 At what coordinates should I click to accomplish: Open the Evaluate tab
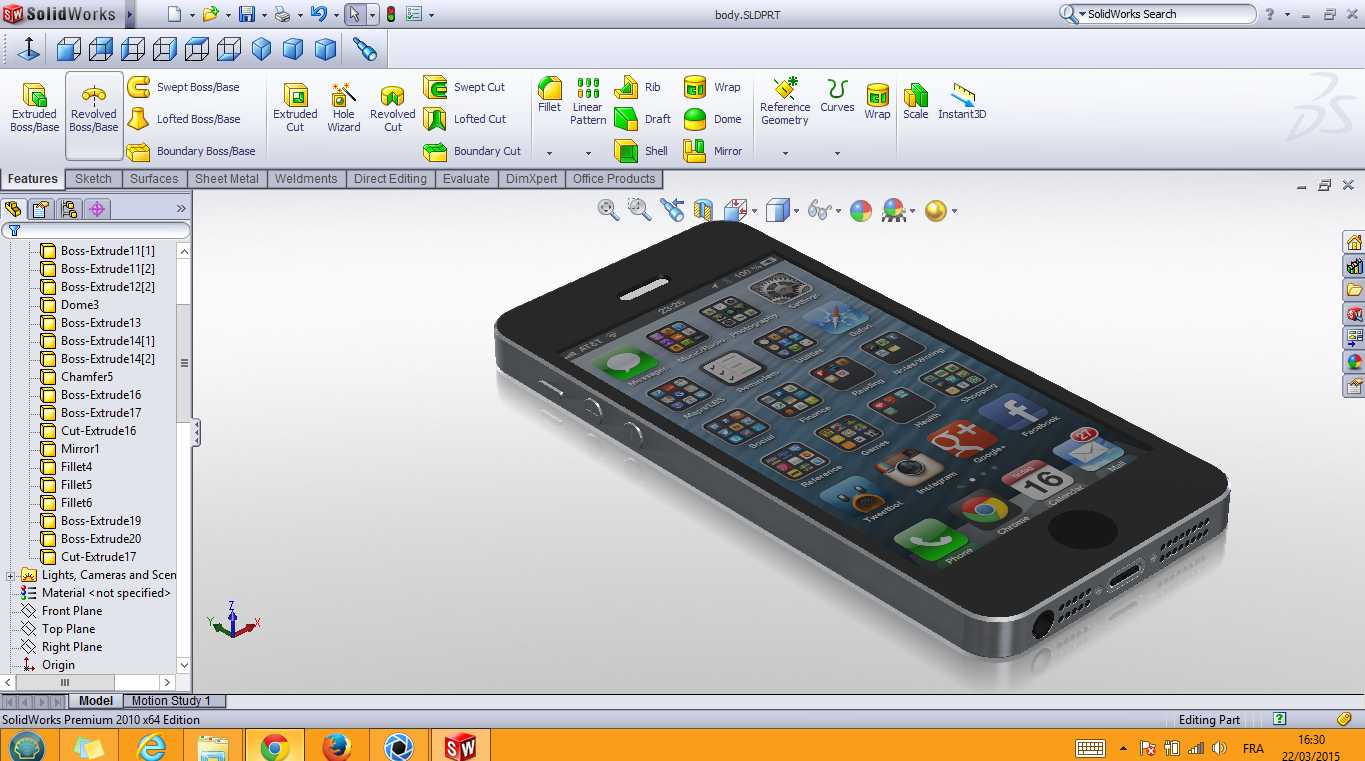[x=467, y=179]
